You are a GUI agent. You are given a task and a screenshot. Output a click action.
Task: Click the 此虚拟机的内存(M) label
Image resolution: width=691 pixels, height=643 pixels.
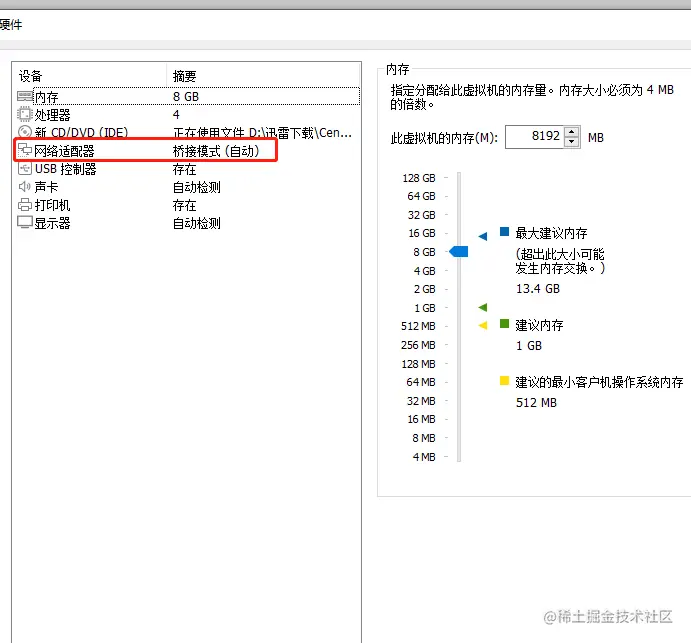click(444, 138)
